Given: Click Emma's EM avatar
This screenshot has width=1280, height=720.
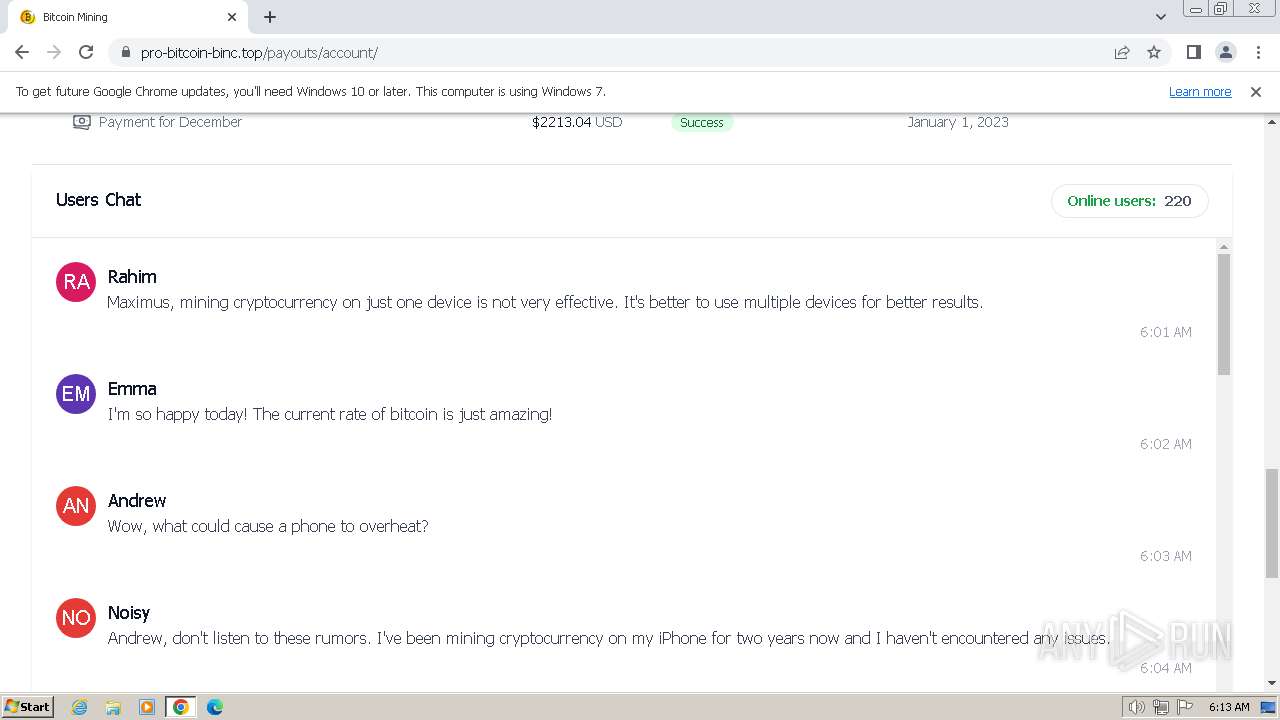Looking at the screenshot, I should pyautogui.click(x=76, y=394).
